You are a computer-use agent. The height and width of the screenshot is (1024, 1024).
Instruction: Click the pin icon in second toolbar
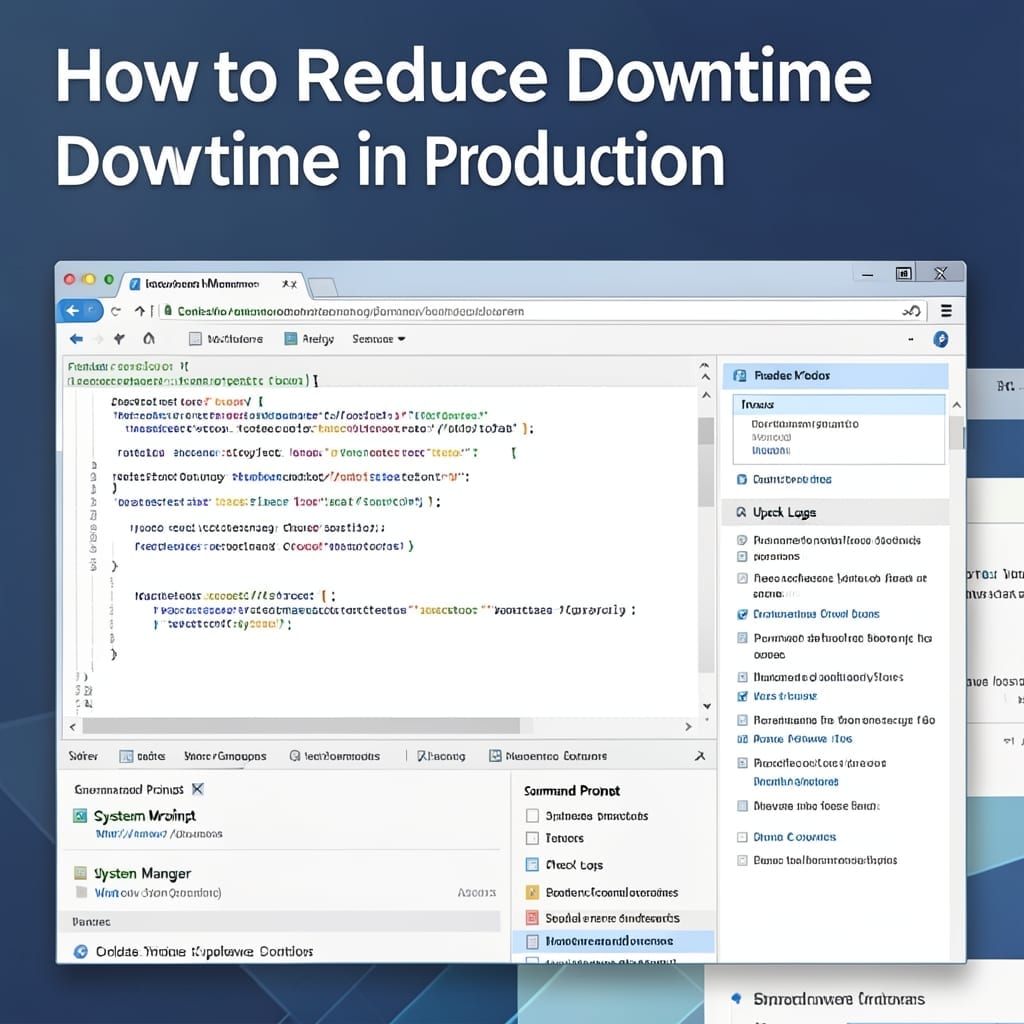(120, 338)
